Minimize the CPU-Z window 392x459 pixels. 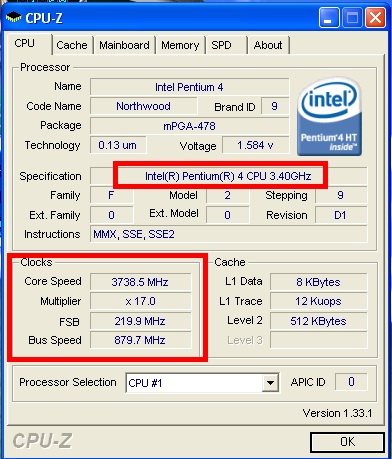pos(328,18)
